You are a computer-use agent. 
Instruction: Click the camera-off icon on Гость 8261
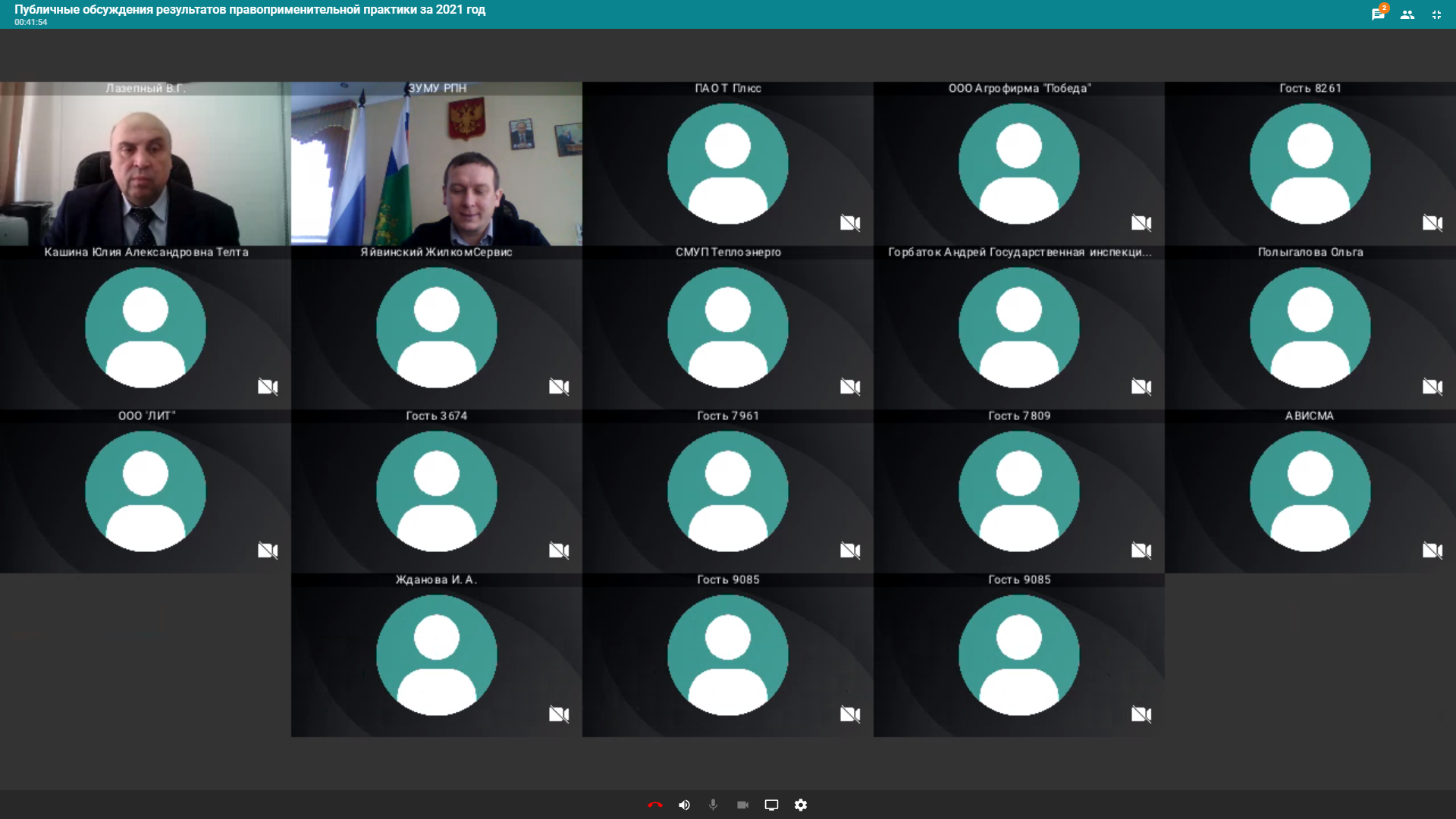tap(1432, 223)
